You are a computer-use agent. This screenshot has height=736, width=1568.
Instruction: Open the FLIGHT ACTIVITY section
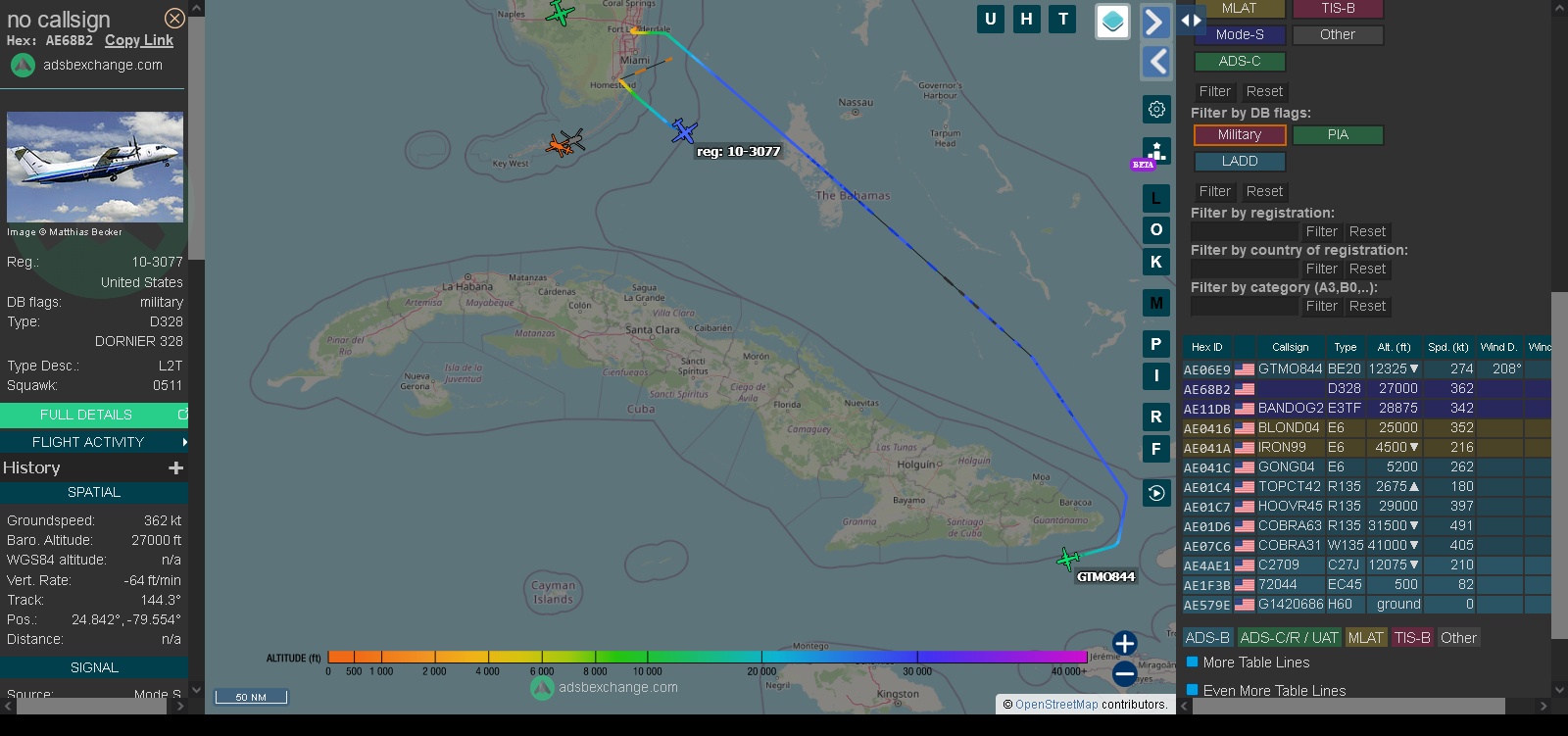pos(94,442)
